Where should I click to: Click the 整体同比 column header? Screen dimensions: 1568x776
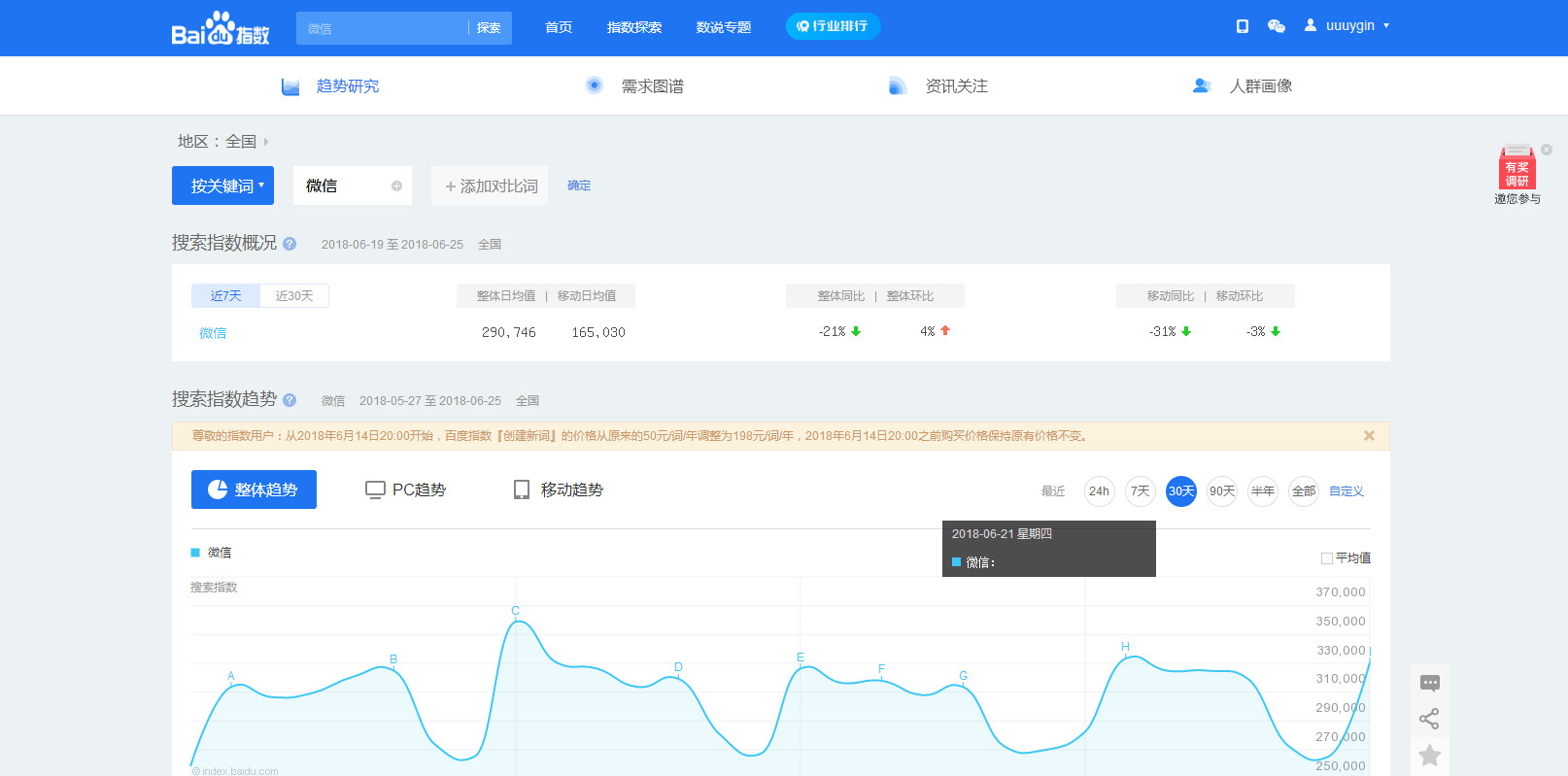tap(841, 296)
